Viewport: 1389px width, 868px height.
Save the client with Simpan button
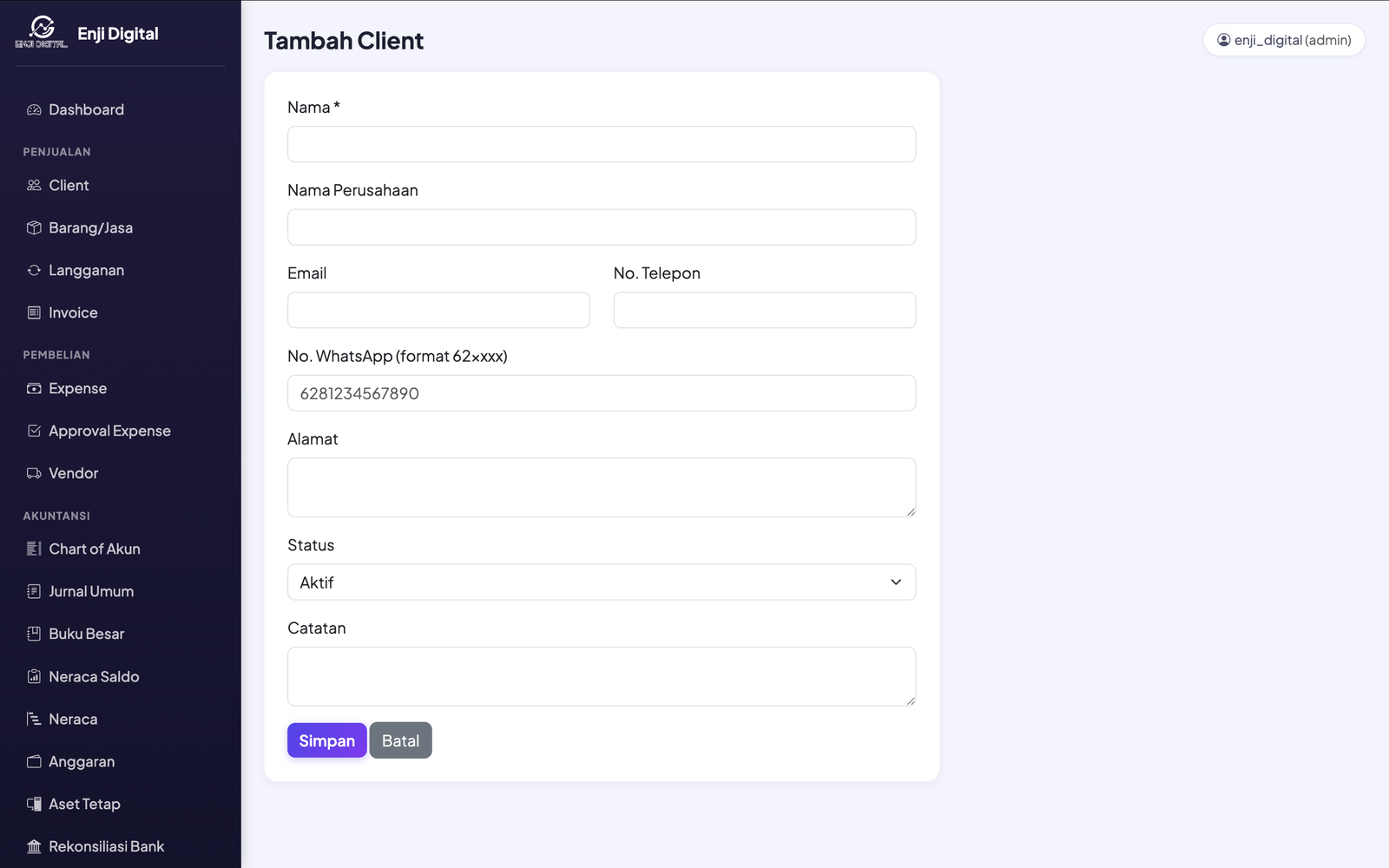[x=327, y=740]
